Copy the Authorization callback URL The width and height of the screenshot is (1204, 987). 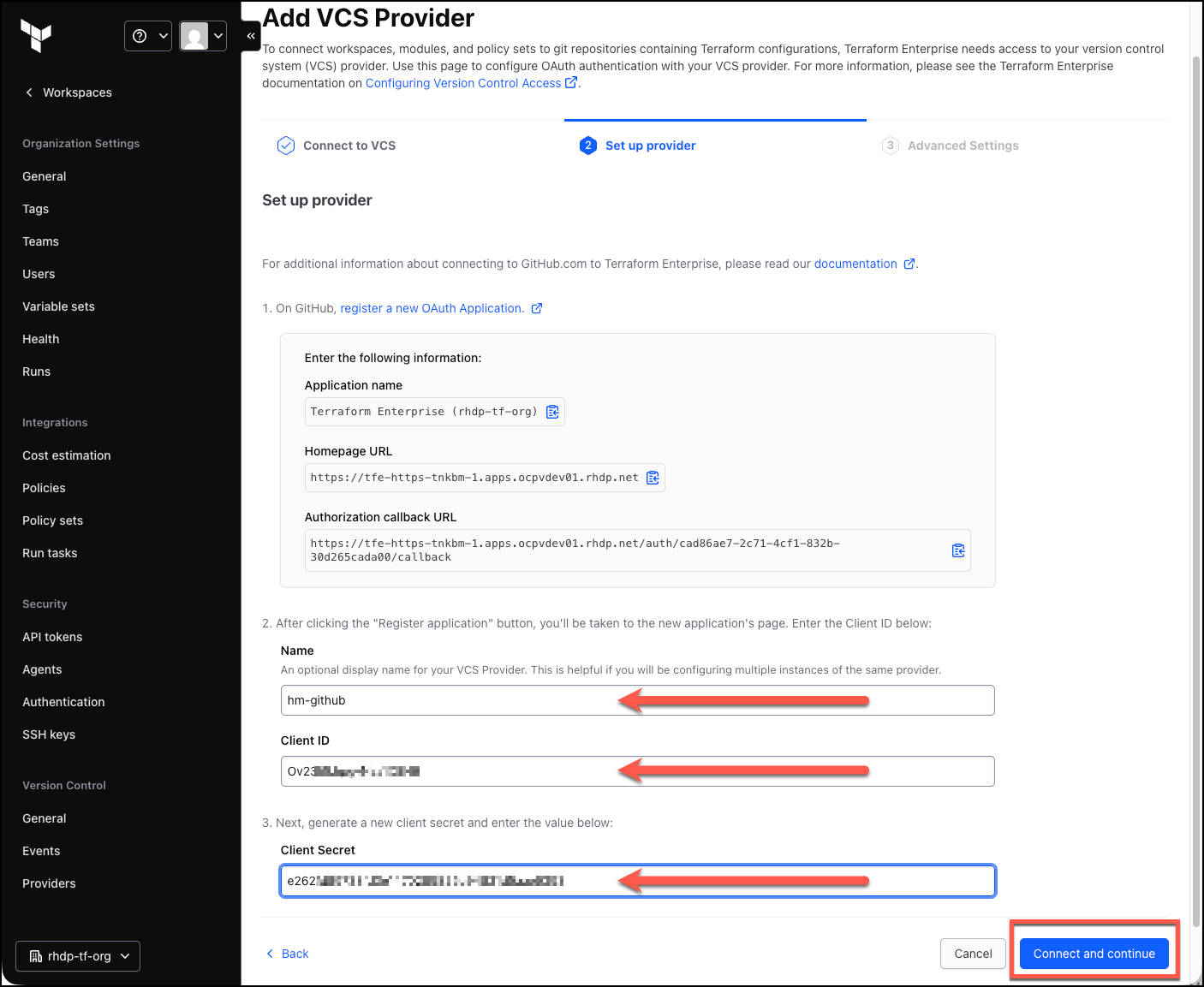958,550
